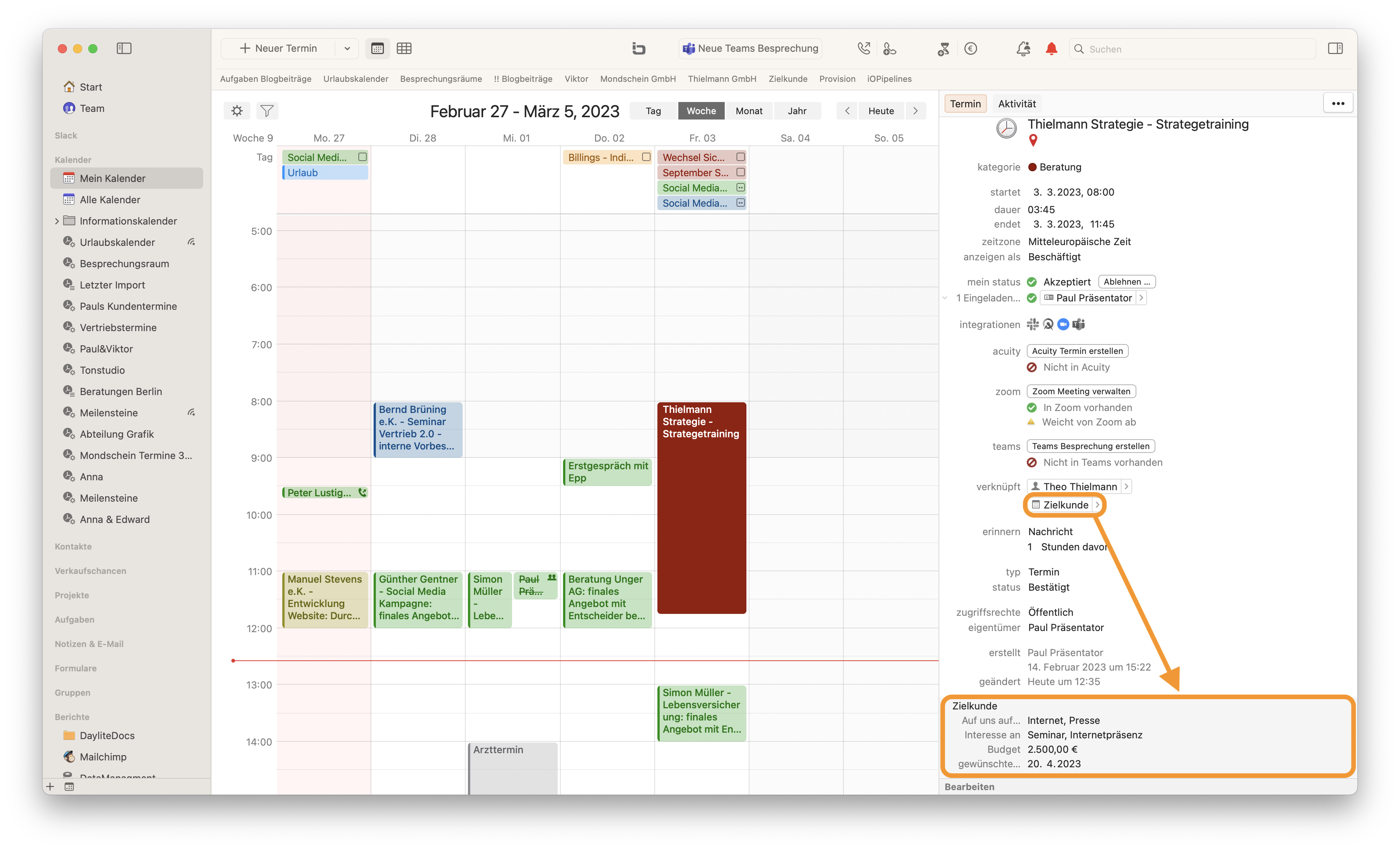Click the Ablehnen ... button
This screenshot has height=851, width=1400.
(x=1127, y=282)
